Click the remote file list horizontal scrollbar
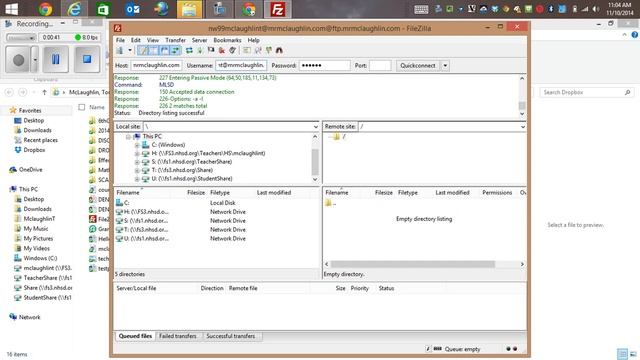Viewport: 640px width, 360px height. click(x=424, y=264)
